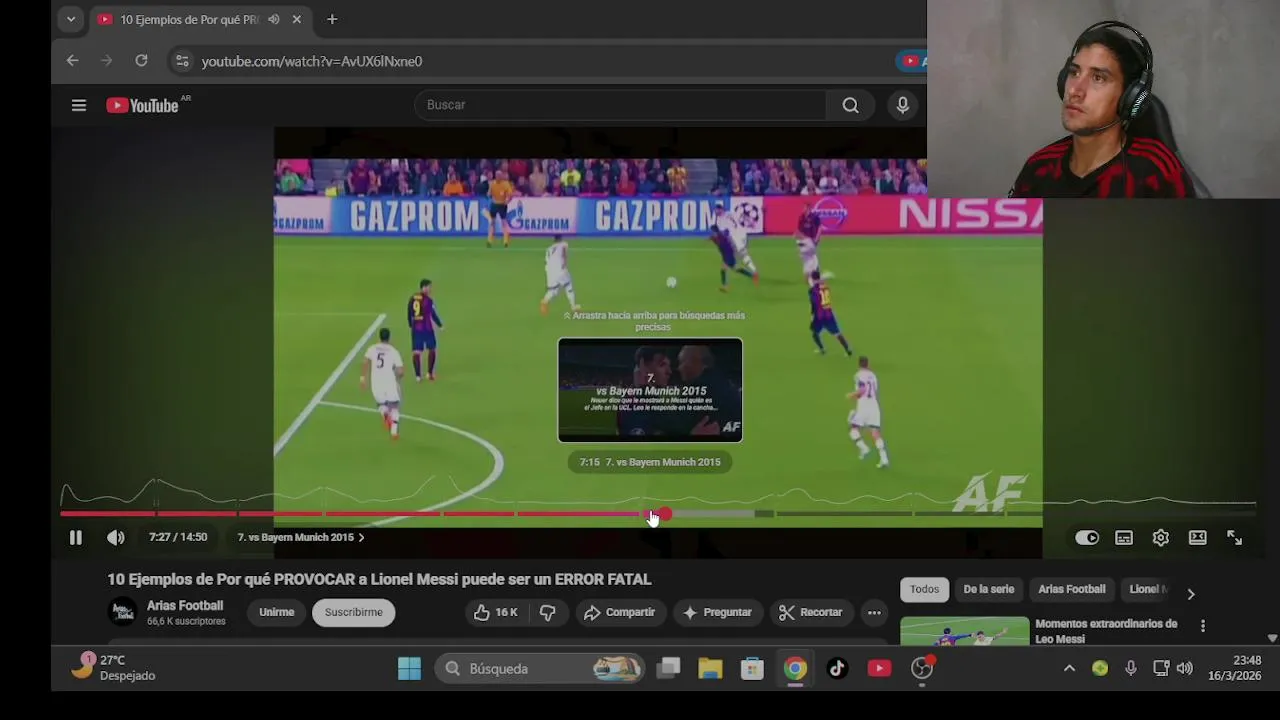Show more filter chips with right arrow

click(1190, 593)
